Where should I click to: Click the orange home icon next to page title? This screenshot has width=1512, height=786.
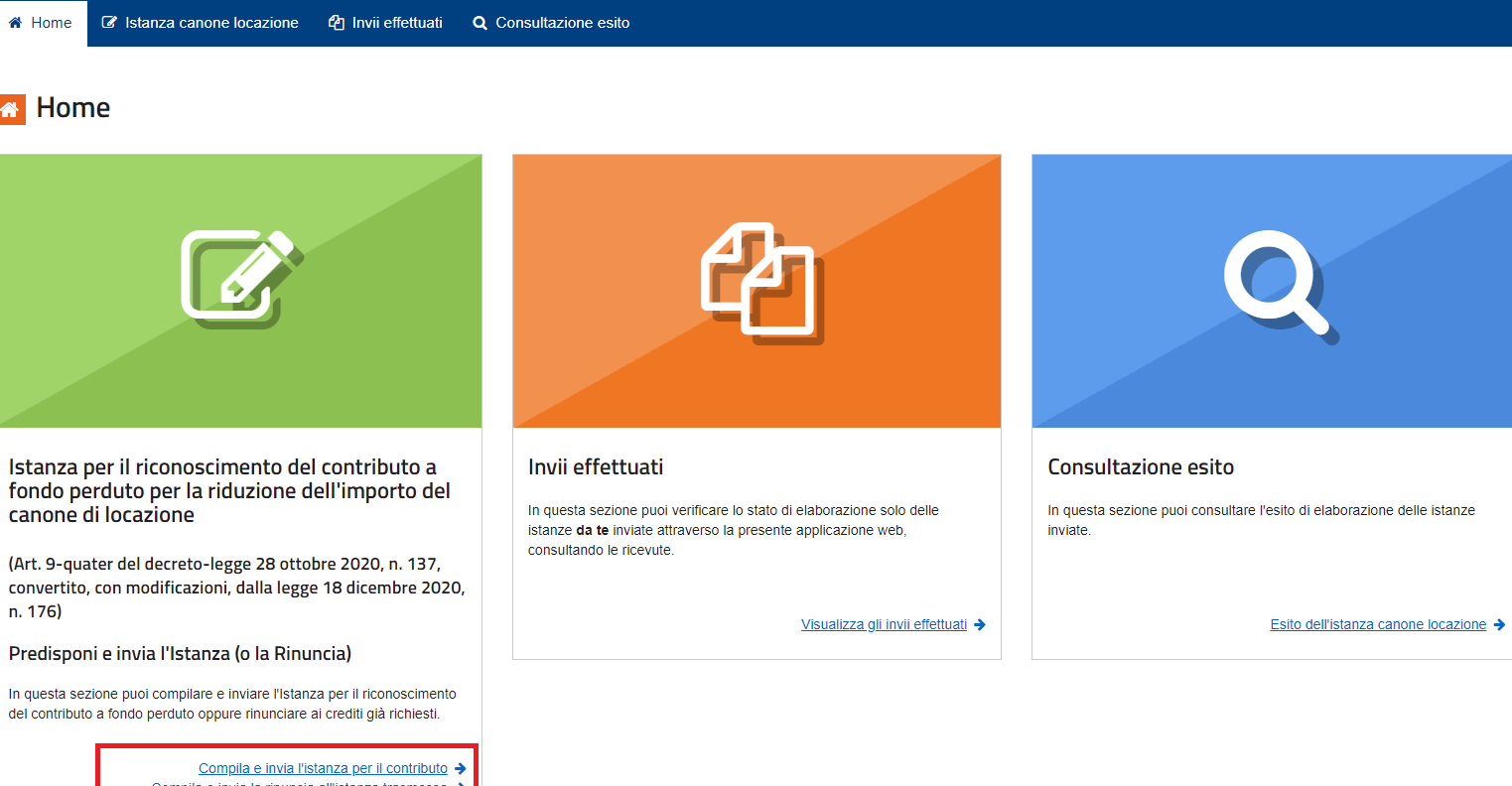(x=11, y=109)
